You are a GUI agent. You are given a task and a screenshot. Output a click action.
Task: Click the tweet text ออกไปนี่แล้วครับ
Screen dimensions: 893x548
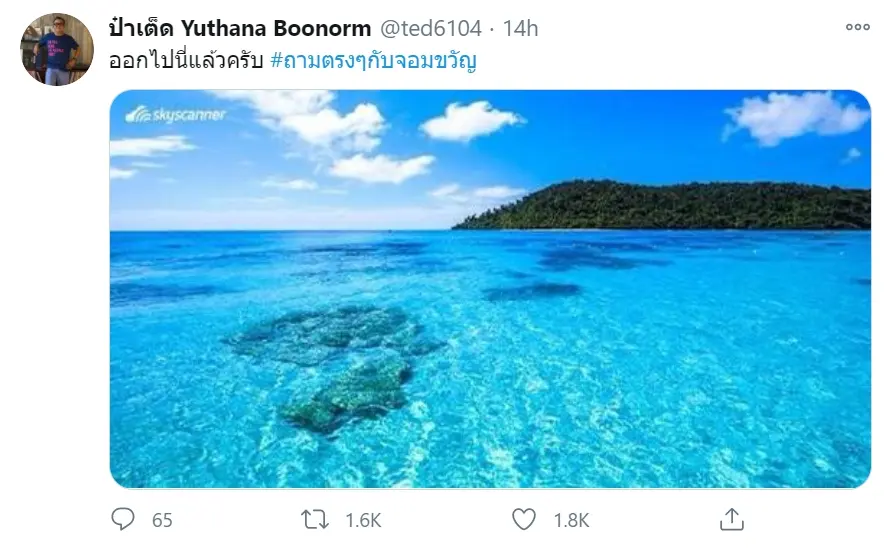pyautogui.click(x=186, y=60)
